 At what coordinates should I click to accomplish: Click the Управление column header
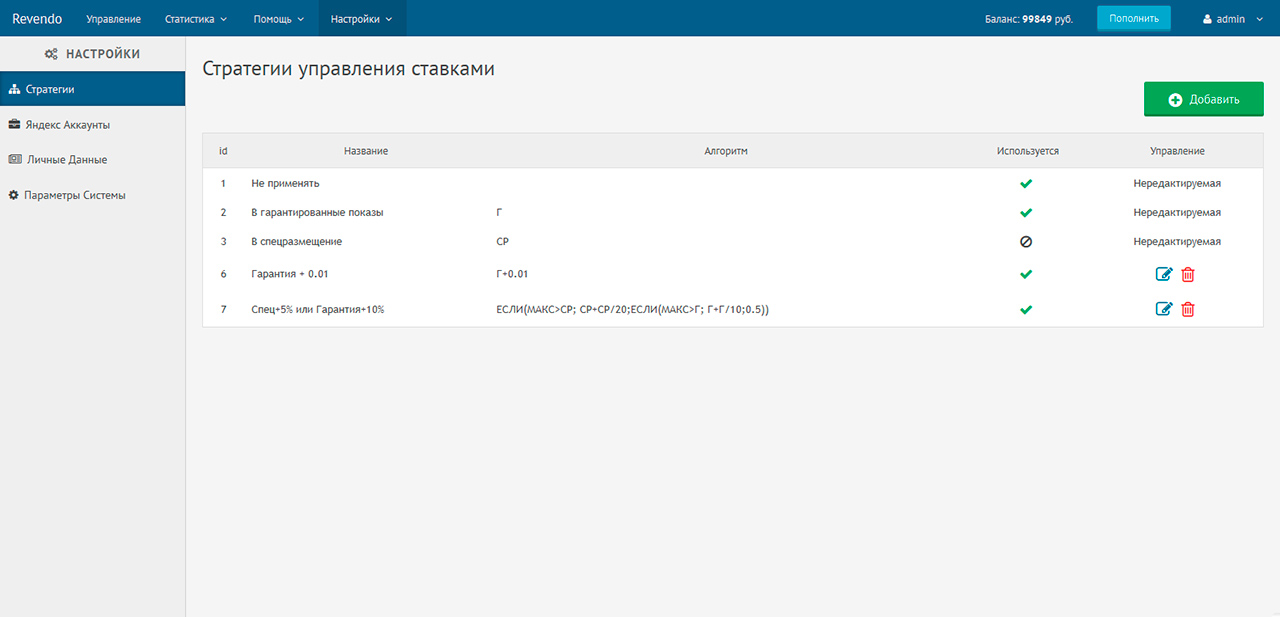[1177, 151]
